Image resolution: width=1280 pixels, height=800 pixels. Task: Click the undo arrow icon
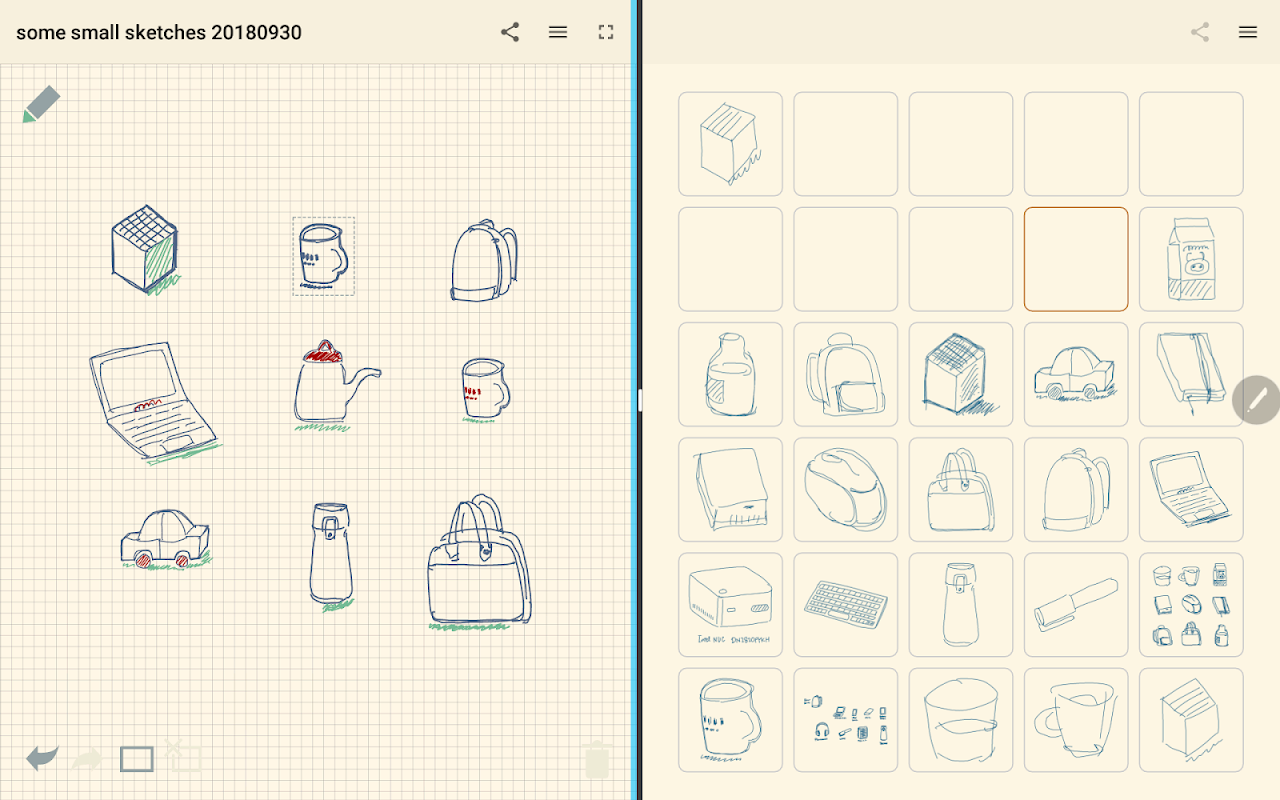coord(42,758)
